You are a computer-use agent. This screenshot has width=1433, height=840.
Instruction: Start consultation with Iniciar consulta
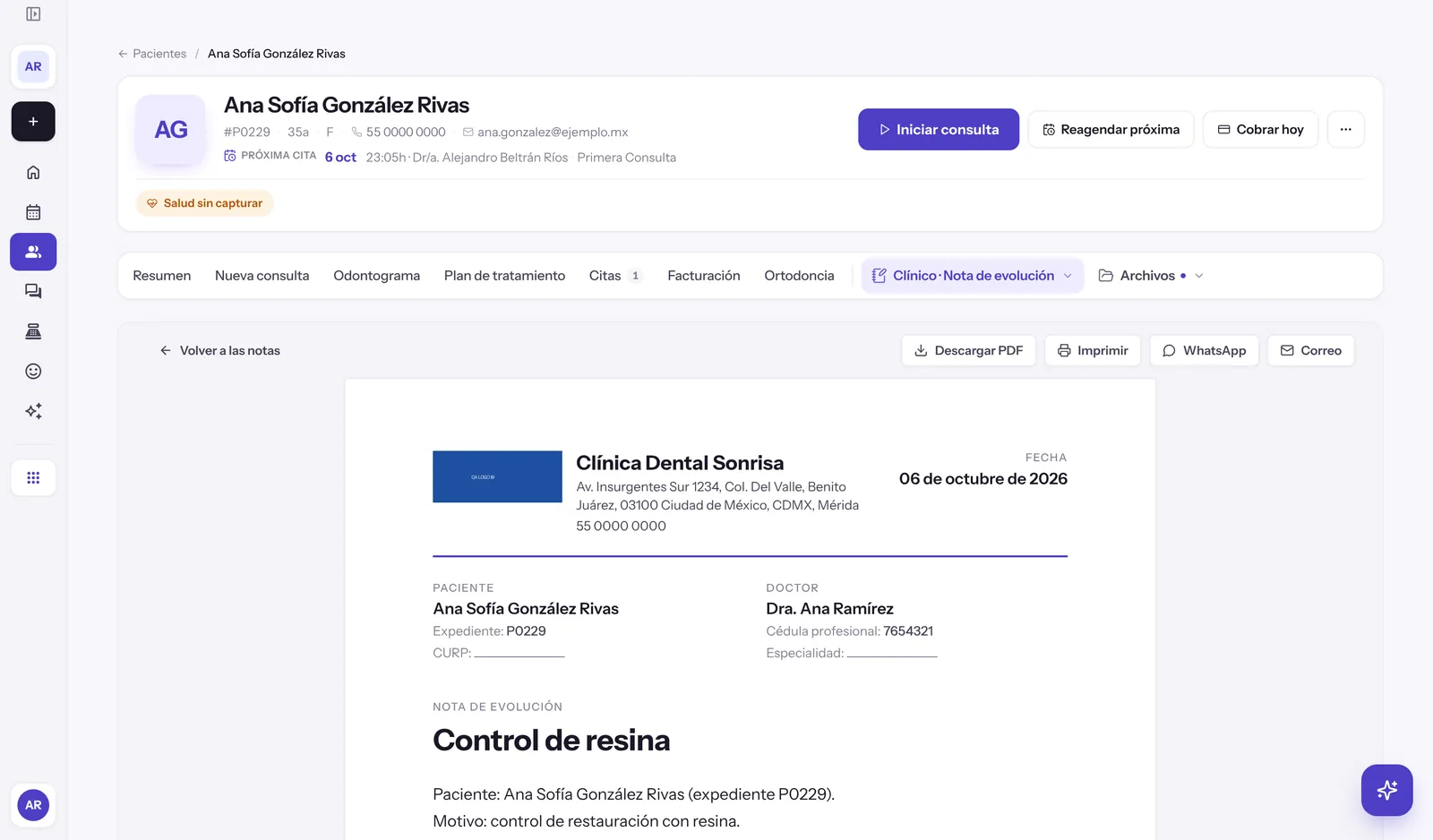click(x=939, y=129)
